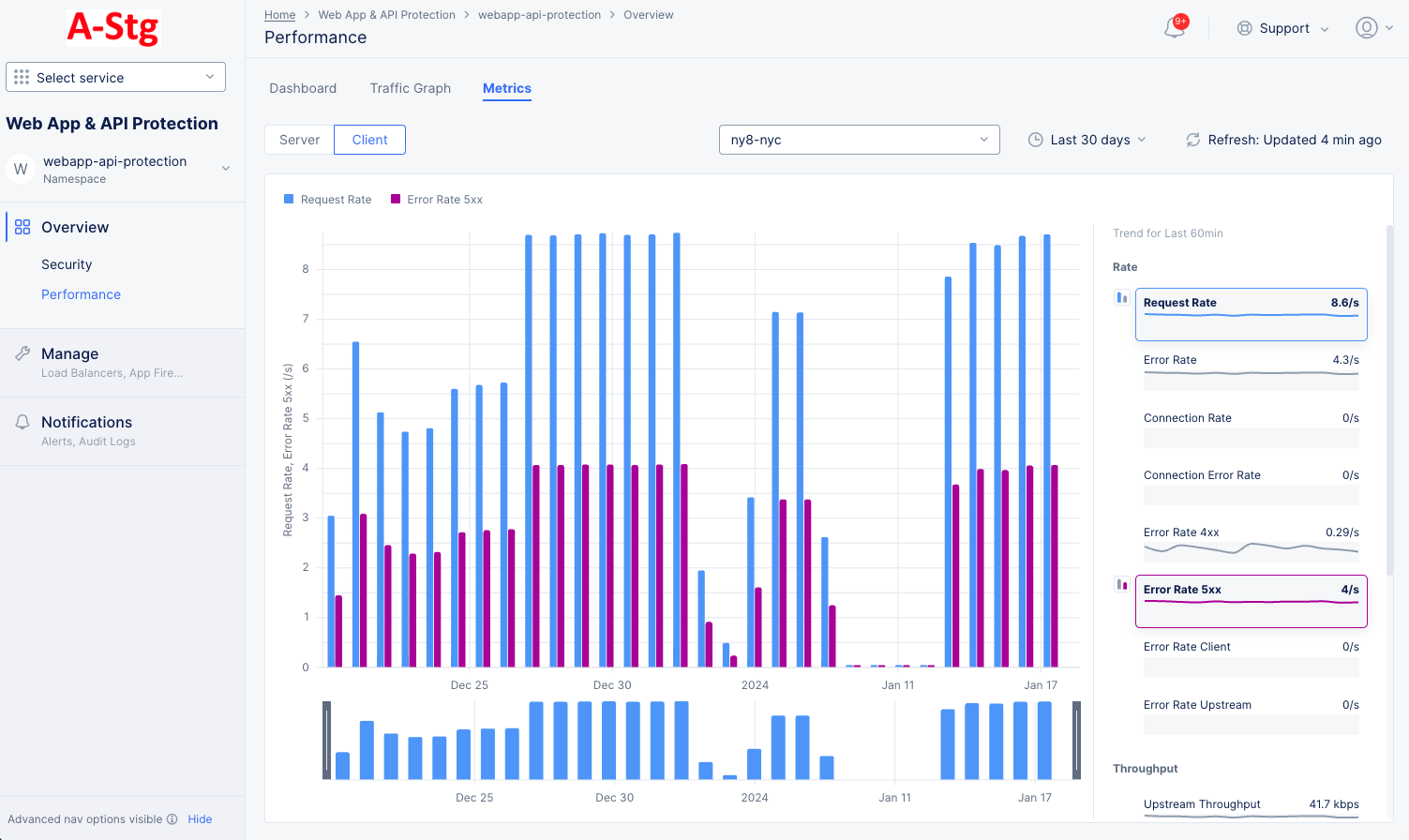Open the notification bell with 9+ badge
The image size is (1409, 840).
click(1174, 28)
